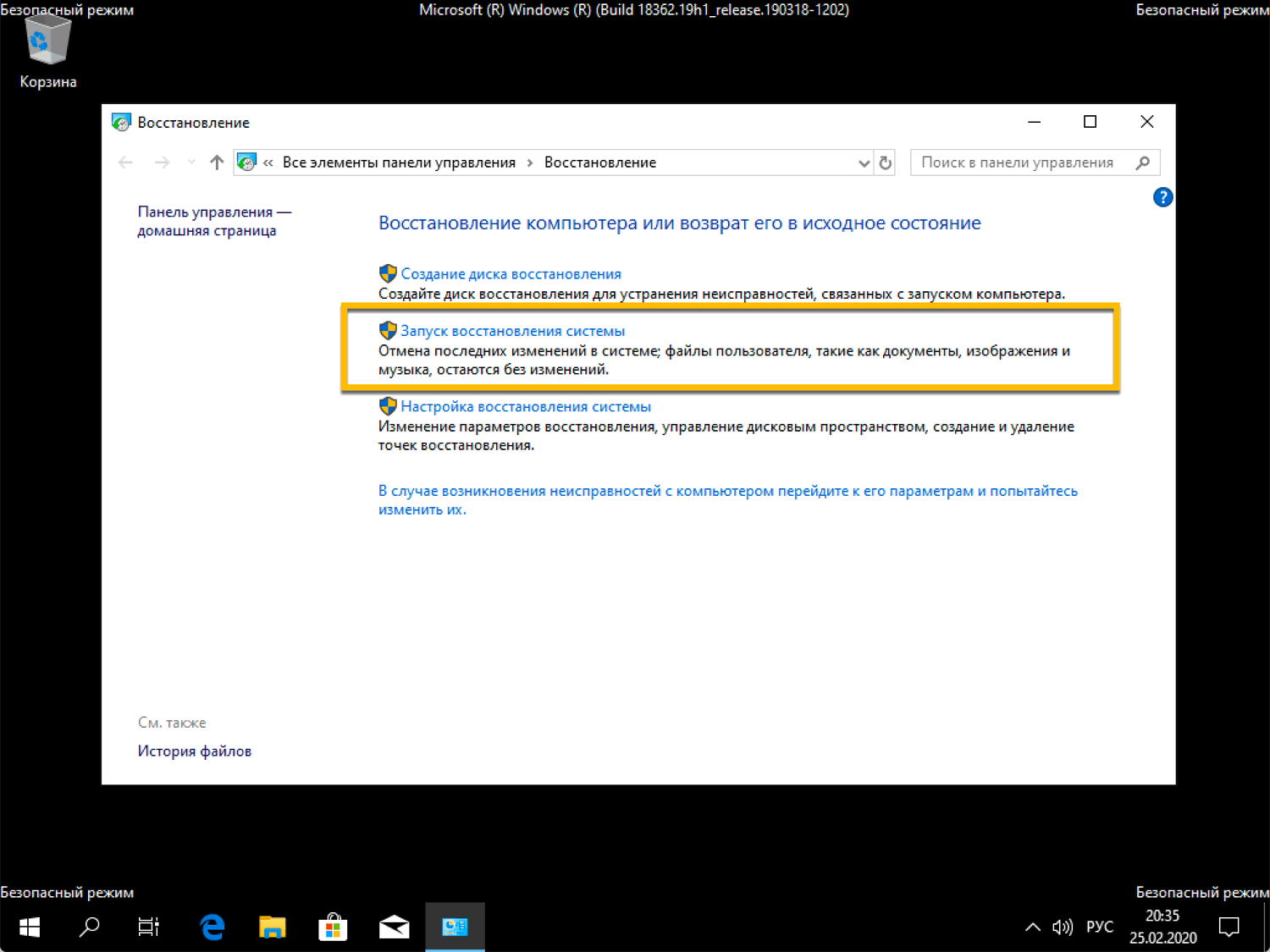Open the Recycle Bin (Корзина) desktop icon
Screen dimensions: 1270x952
coord(47,52)
